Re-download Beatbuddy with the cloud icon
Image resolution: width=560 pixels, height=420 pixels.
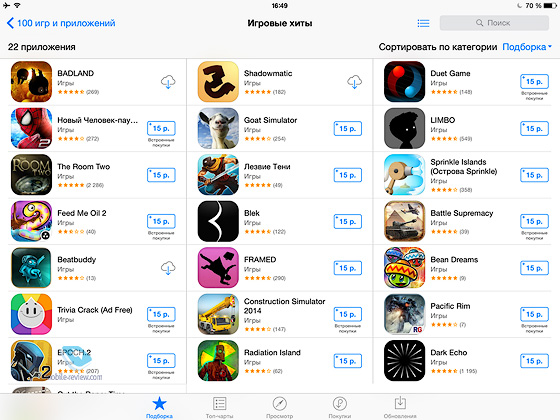[x=168, y=268]
